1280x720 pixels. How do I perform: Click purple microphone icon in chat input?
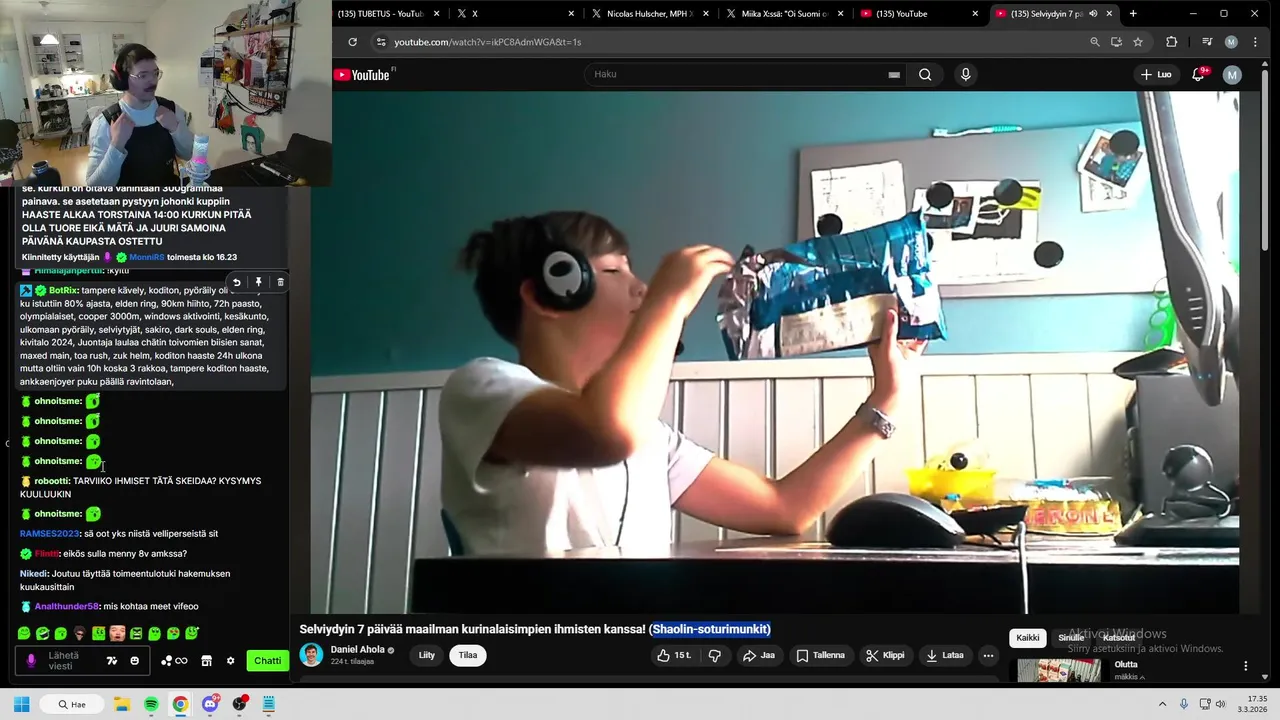[31, 660]
